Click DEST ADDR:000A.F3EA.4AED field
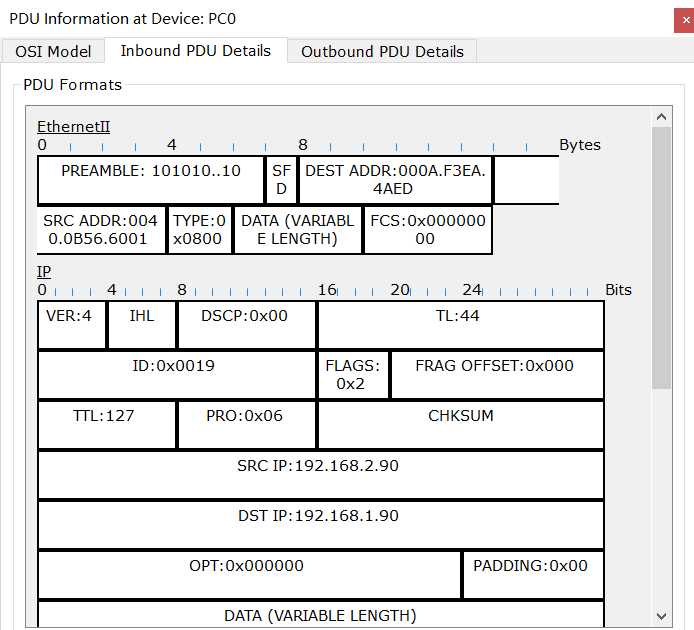The height and width of the screenshot is (630, 694). [x=395, y=180]
